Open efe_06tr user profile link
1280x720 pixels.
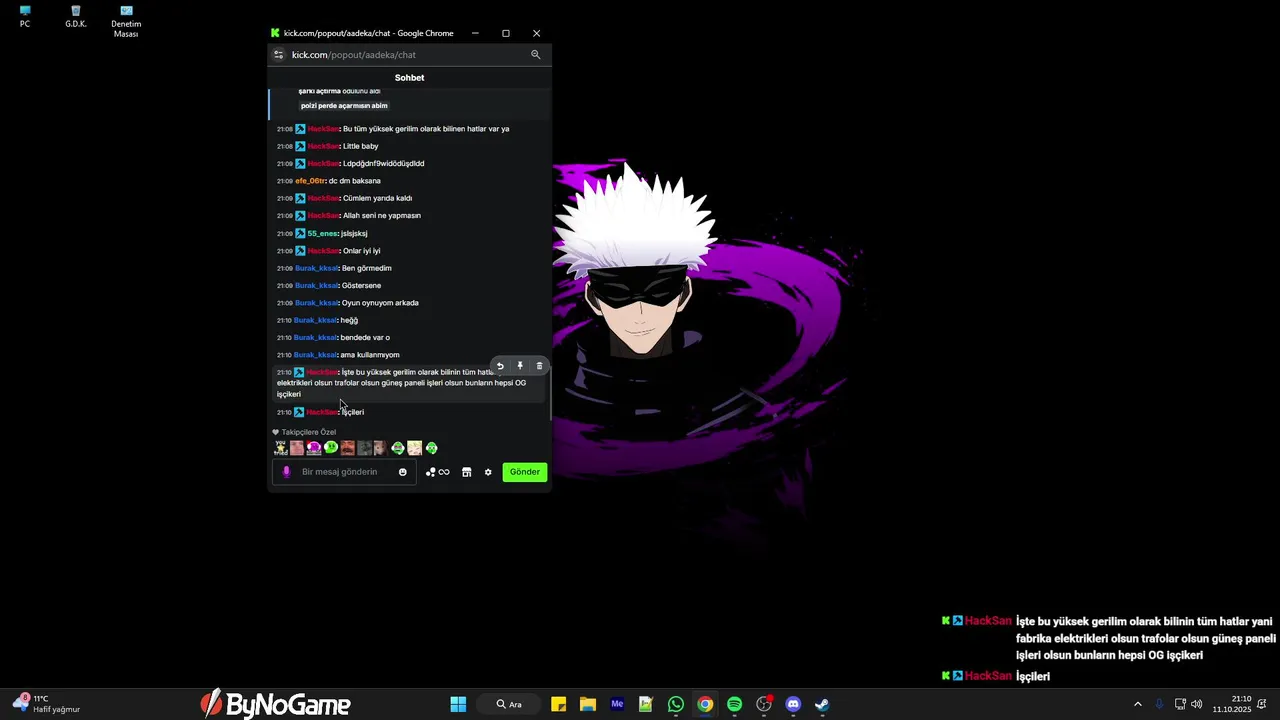tap(310, 181)
